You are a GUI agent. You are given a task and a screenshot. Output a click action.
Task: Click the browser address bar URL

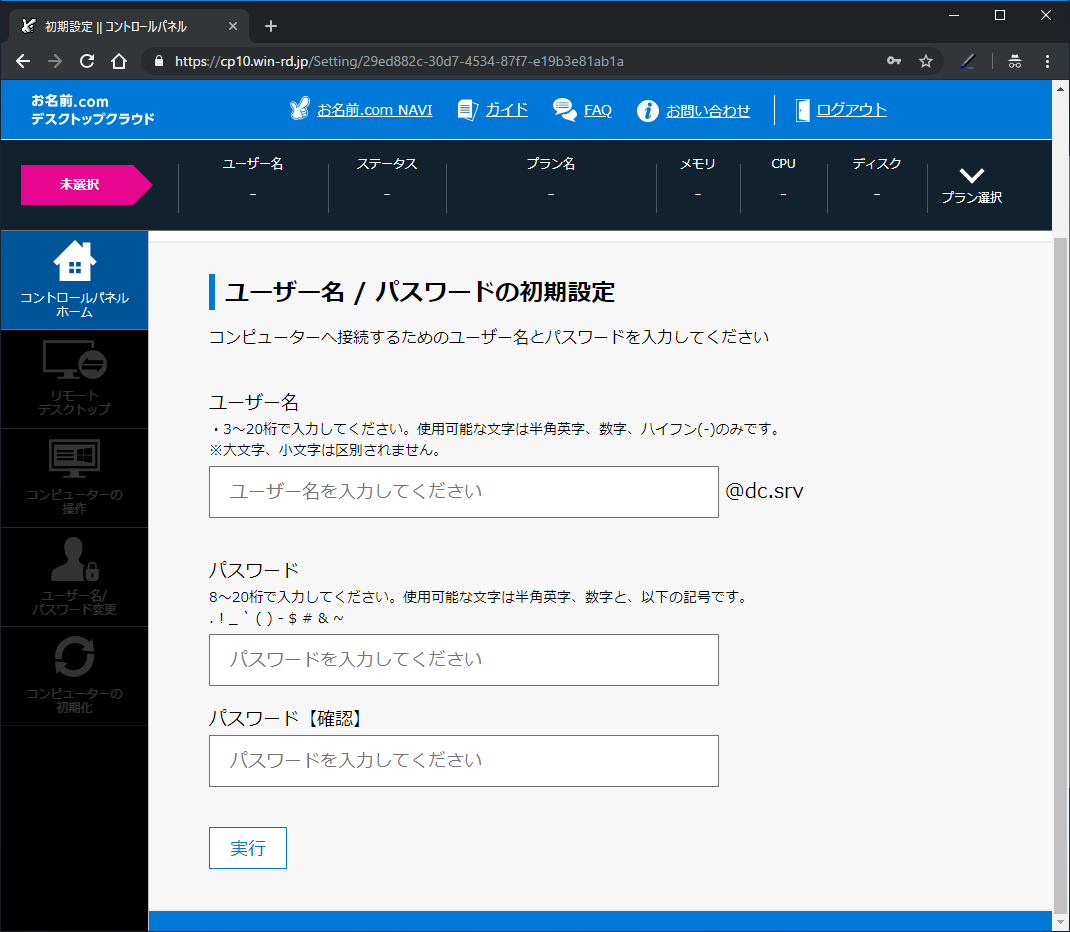point(399,61)
